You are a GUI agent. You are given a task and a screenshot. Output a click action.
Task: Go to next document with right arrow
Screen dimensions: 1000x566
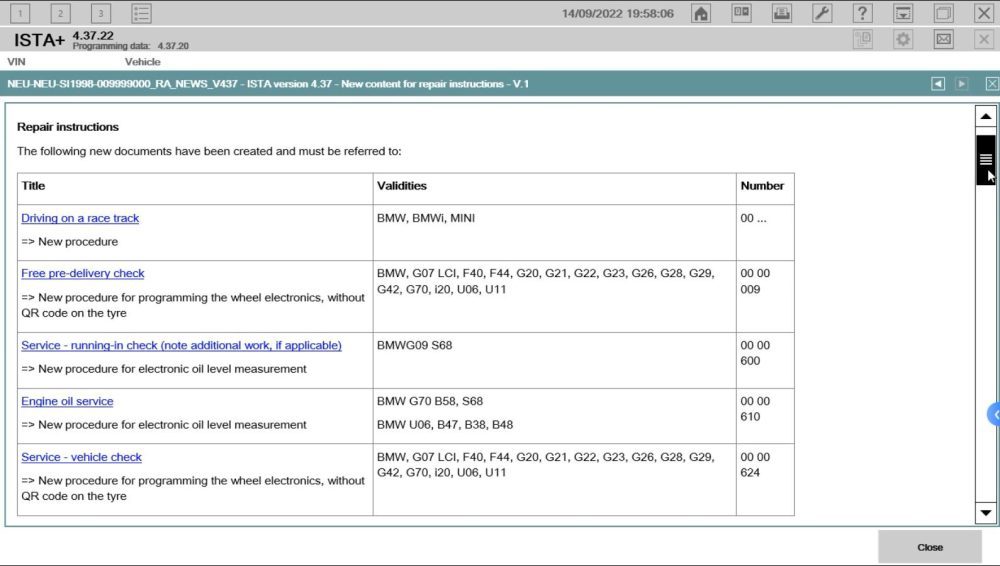click(x=962, y=84)
